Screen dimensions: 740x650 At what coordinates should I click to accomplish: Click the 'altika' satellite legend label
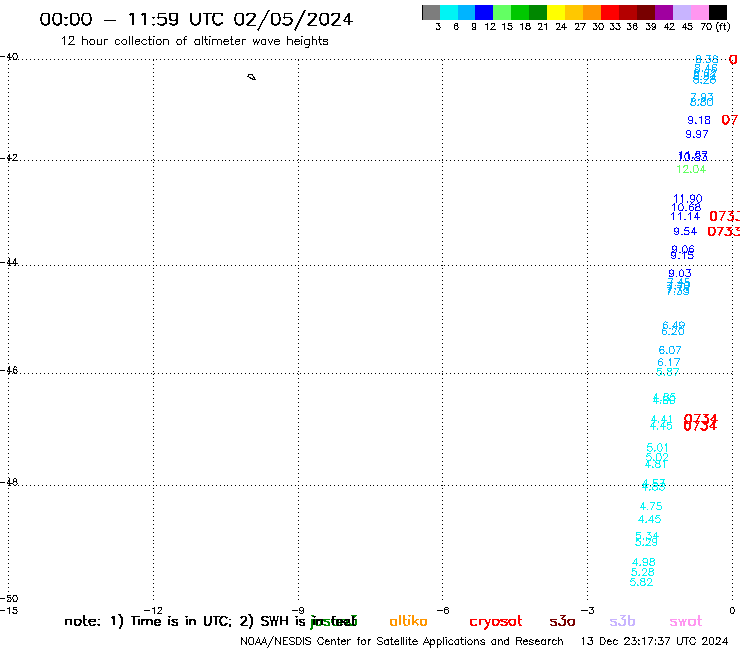408,621
